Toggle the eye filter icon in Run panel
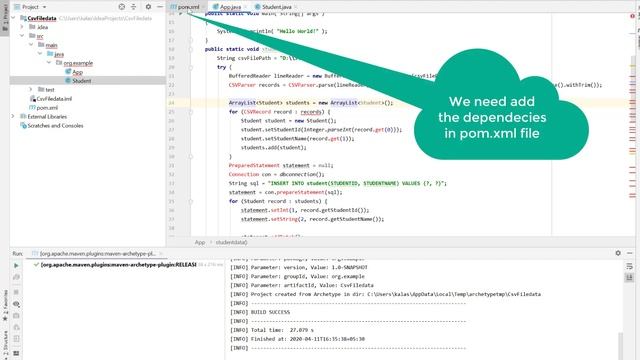 [x=16, y=304]
